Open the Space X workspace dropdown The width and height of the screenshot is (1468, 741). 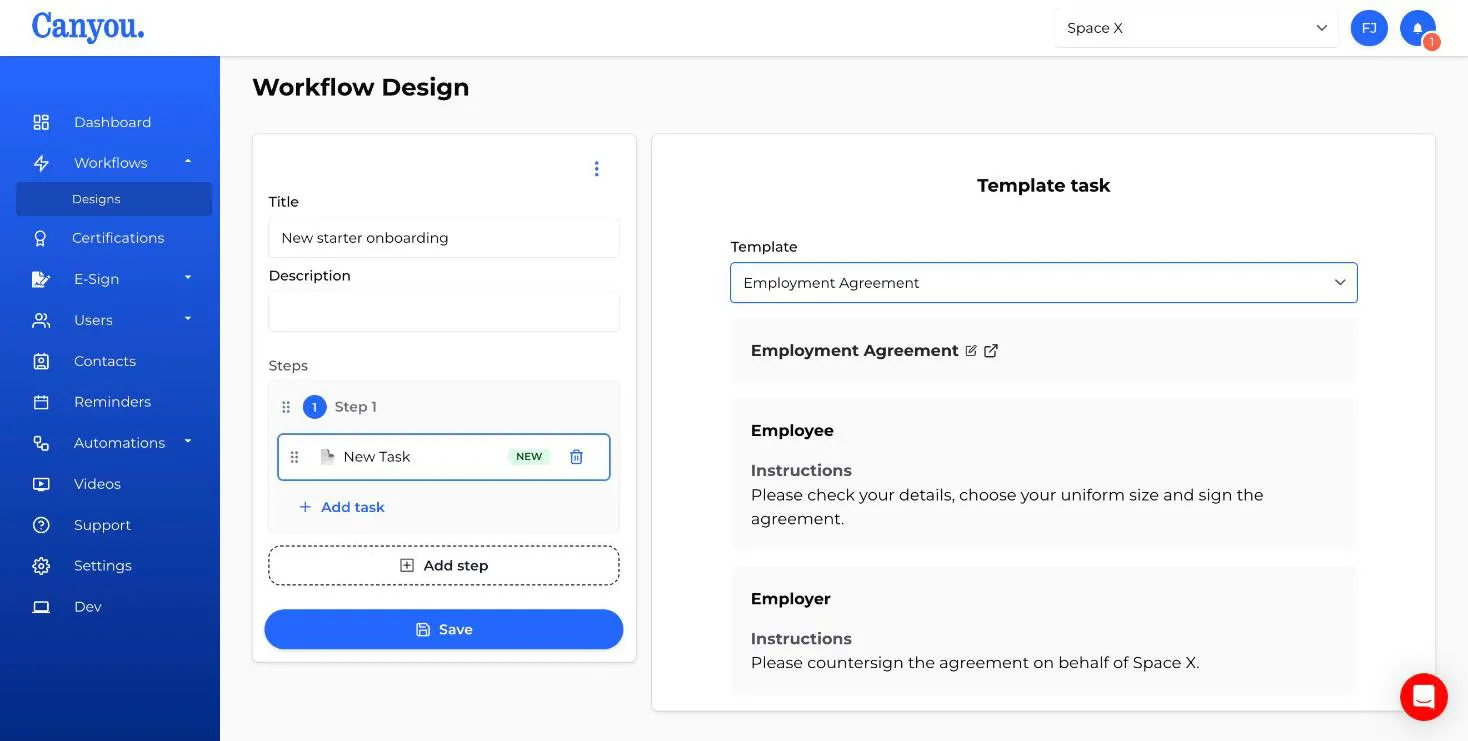pyautogui.click(x=1196, y=28)
